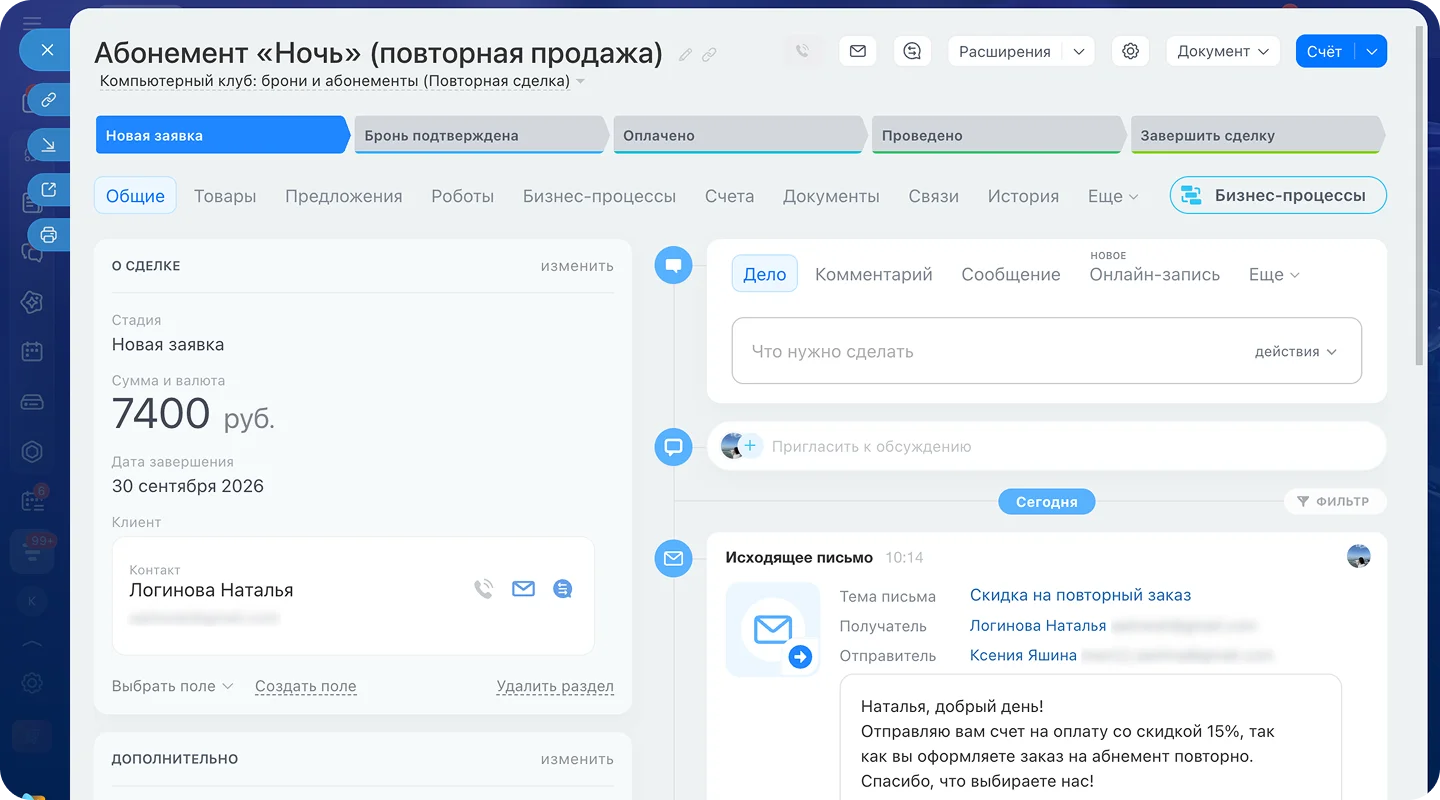This screenshot has width=1440, height=800.
Task: Open deal in new window icon
Action: pos(48,190)
